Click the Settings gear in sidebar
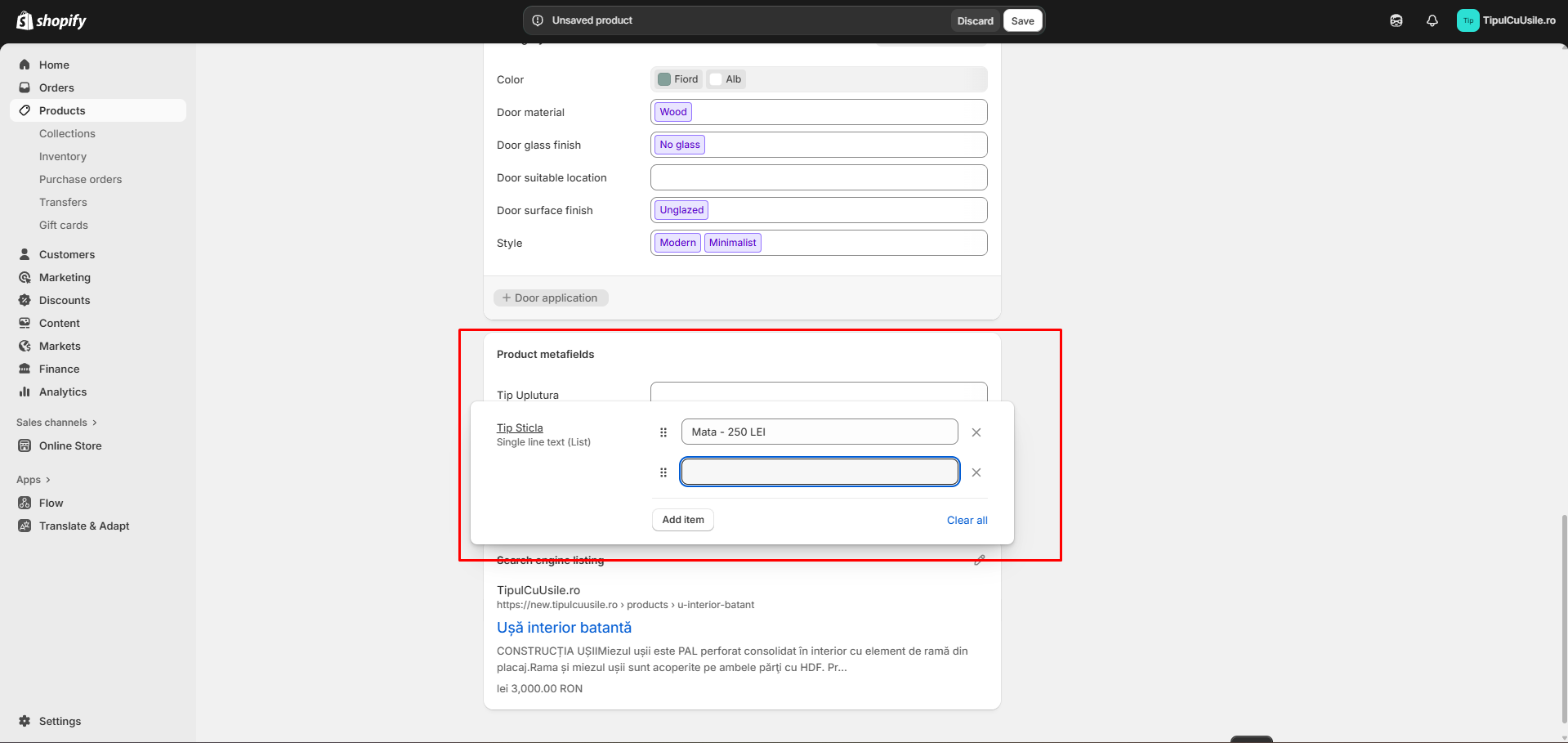The image size is (1568, 743). (x=25, y=721)
